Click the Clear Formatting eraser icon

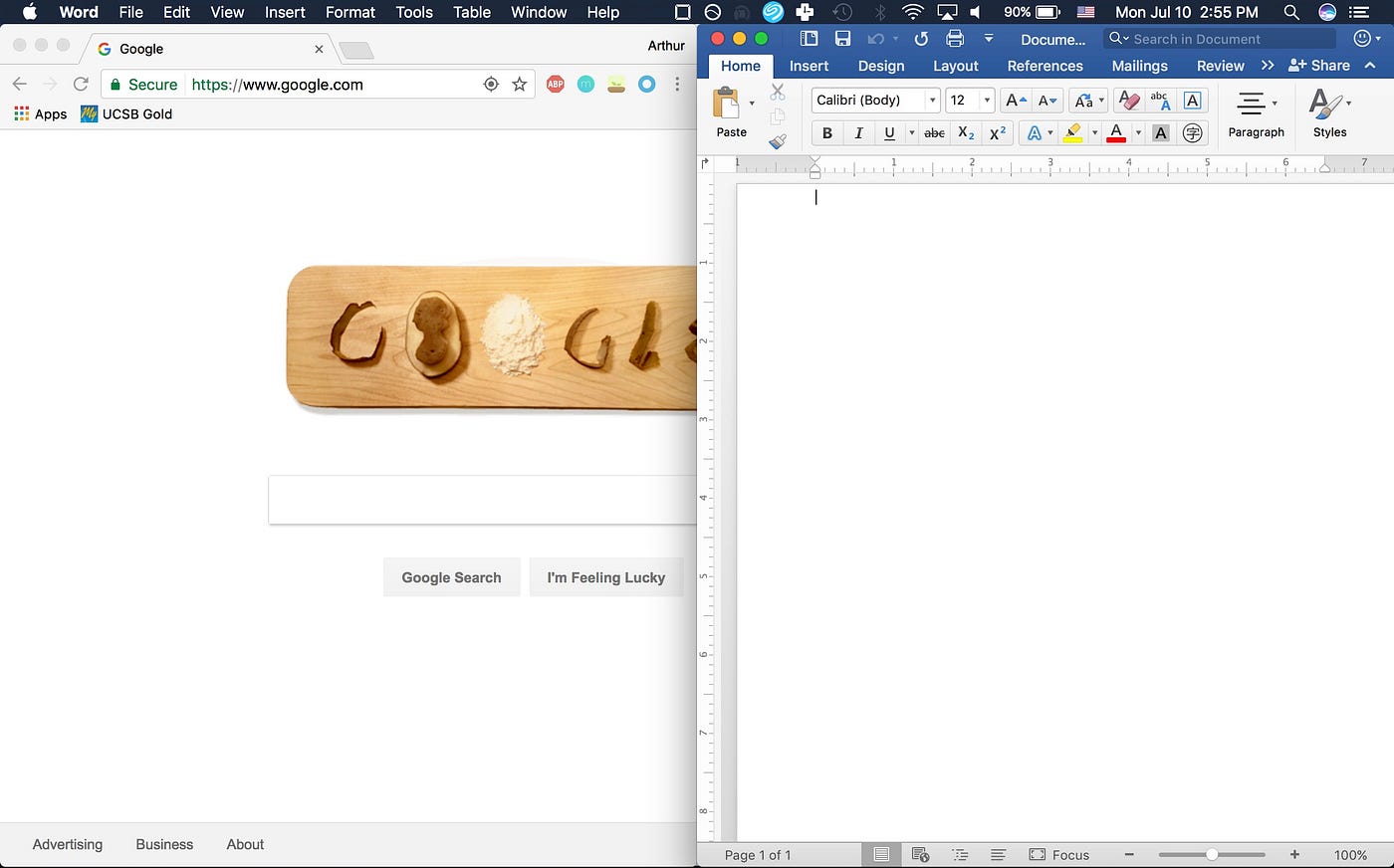tap(1129, 101)
